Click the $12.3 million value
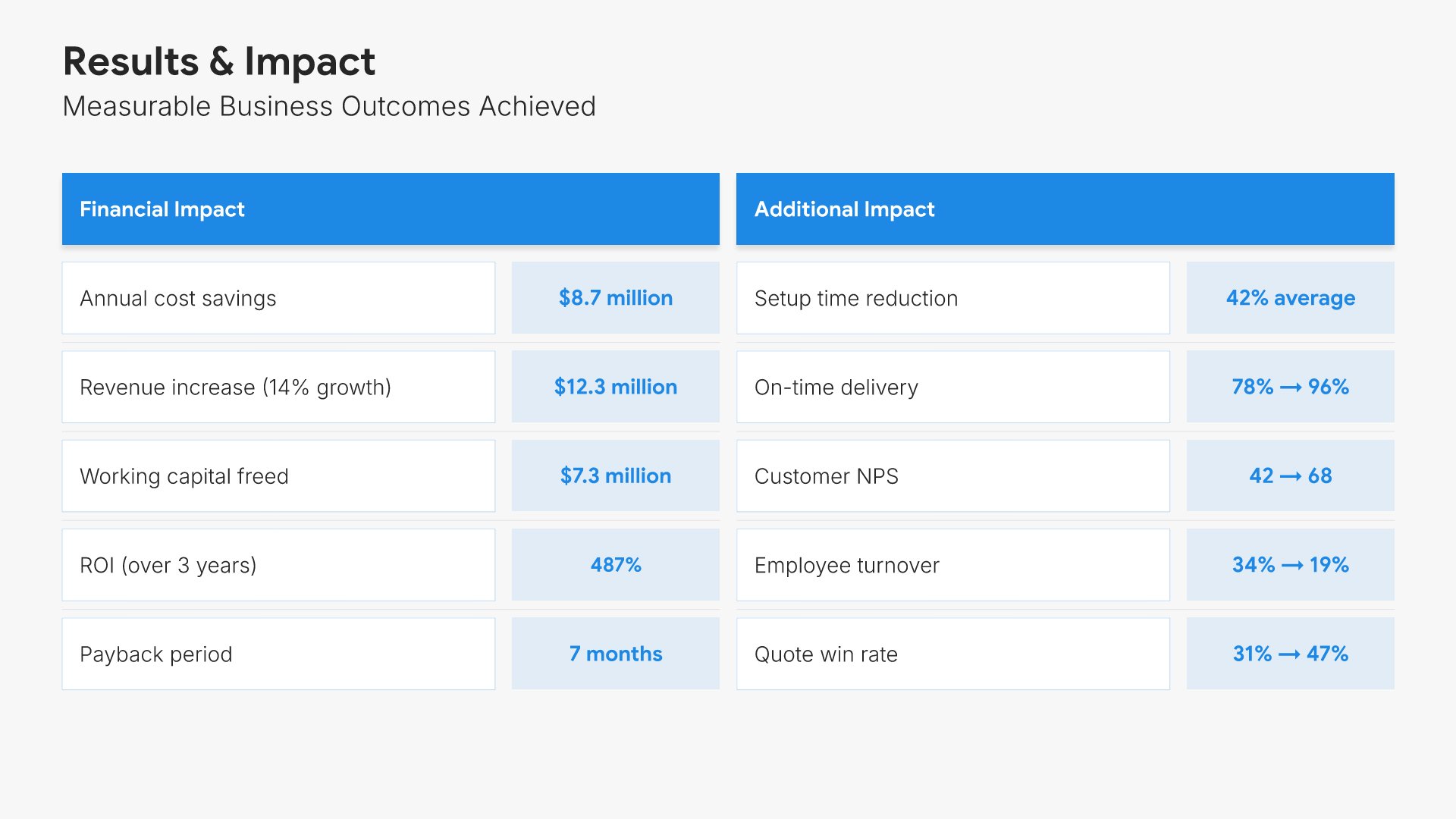 615,387
